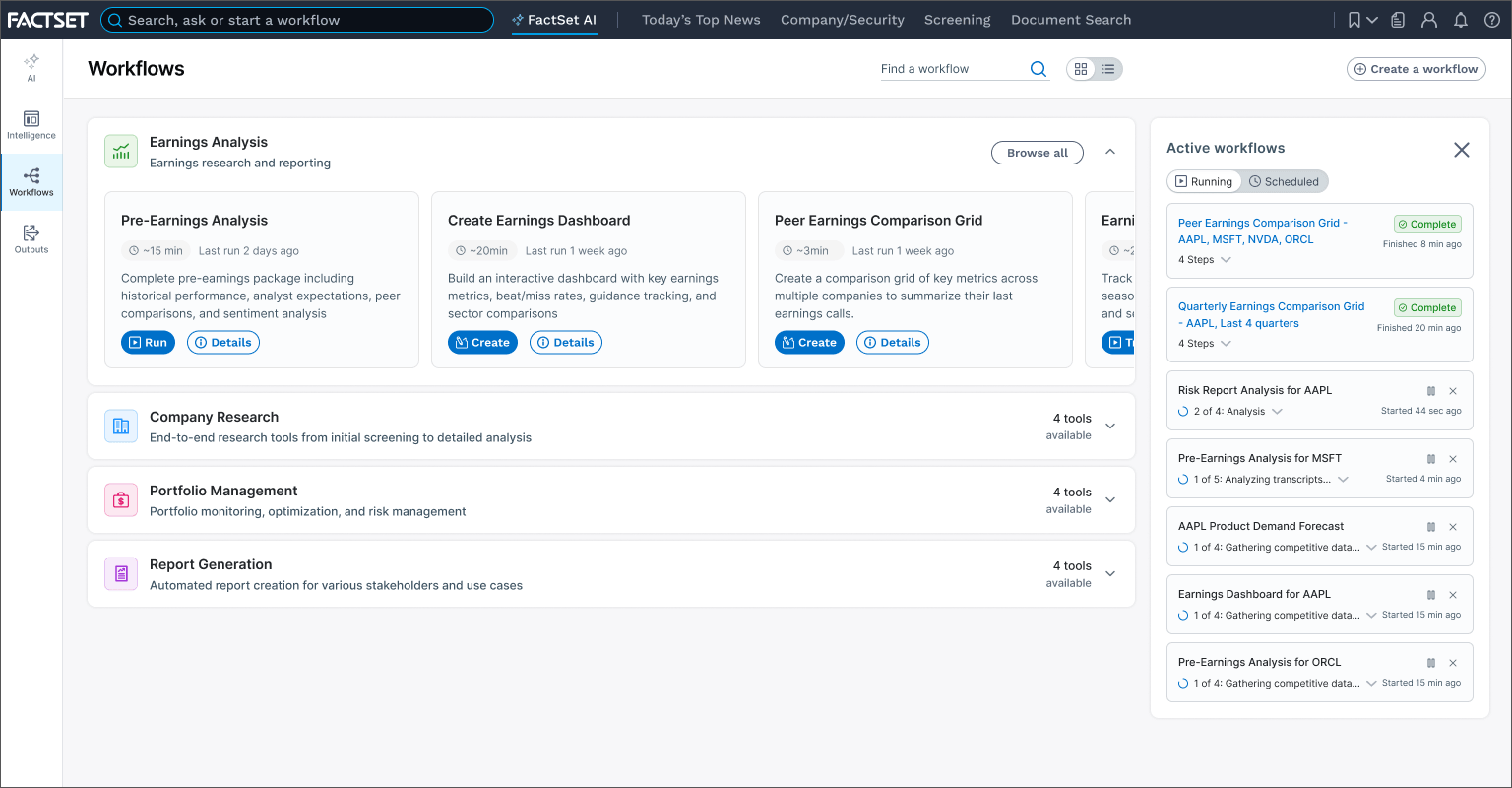Open the user profile icon
The height and width of the screenshot is (788, 1512).
coord(1429,20)
